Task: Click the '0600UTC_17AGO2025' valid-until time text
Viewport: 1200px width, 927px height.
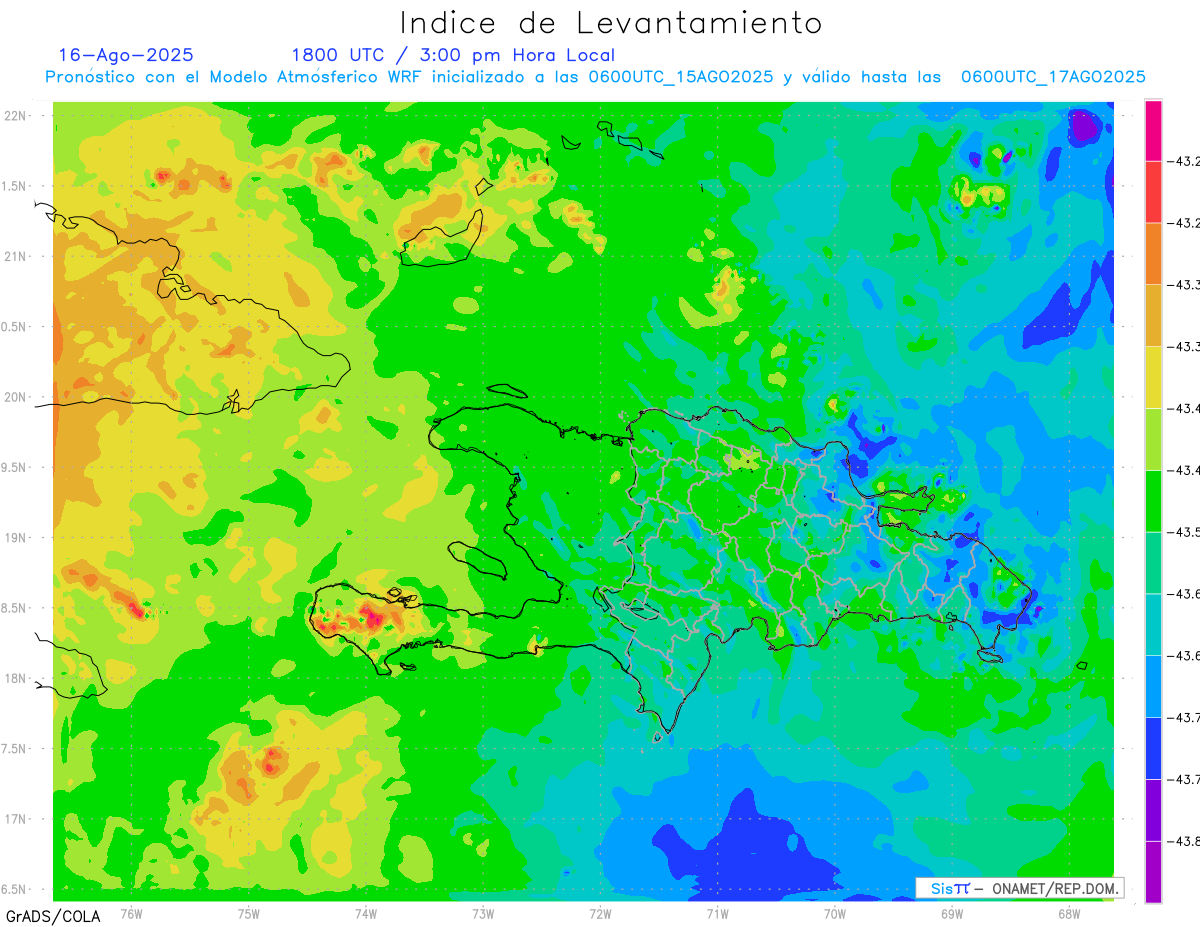Action: click(1053, 77)
